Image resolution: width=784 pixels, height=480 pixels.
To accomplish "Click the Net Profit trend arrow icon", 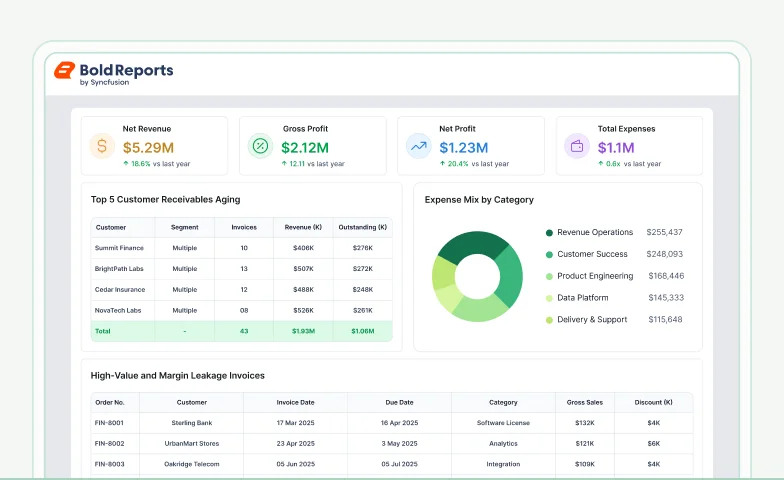I will coord(418,146).
